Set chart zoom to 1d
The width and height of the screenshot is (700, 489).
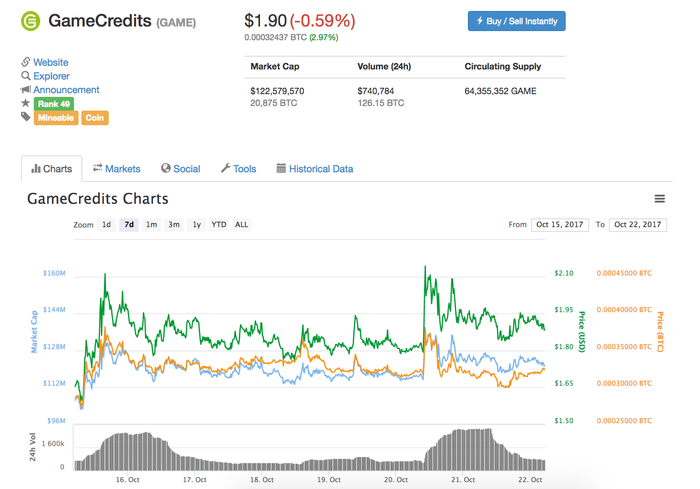pos(106,225)
